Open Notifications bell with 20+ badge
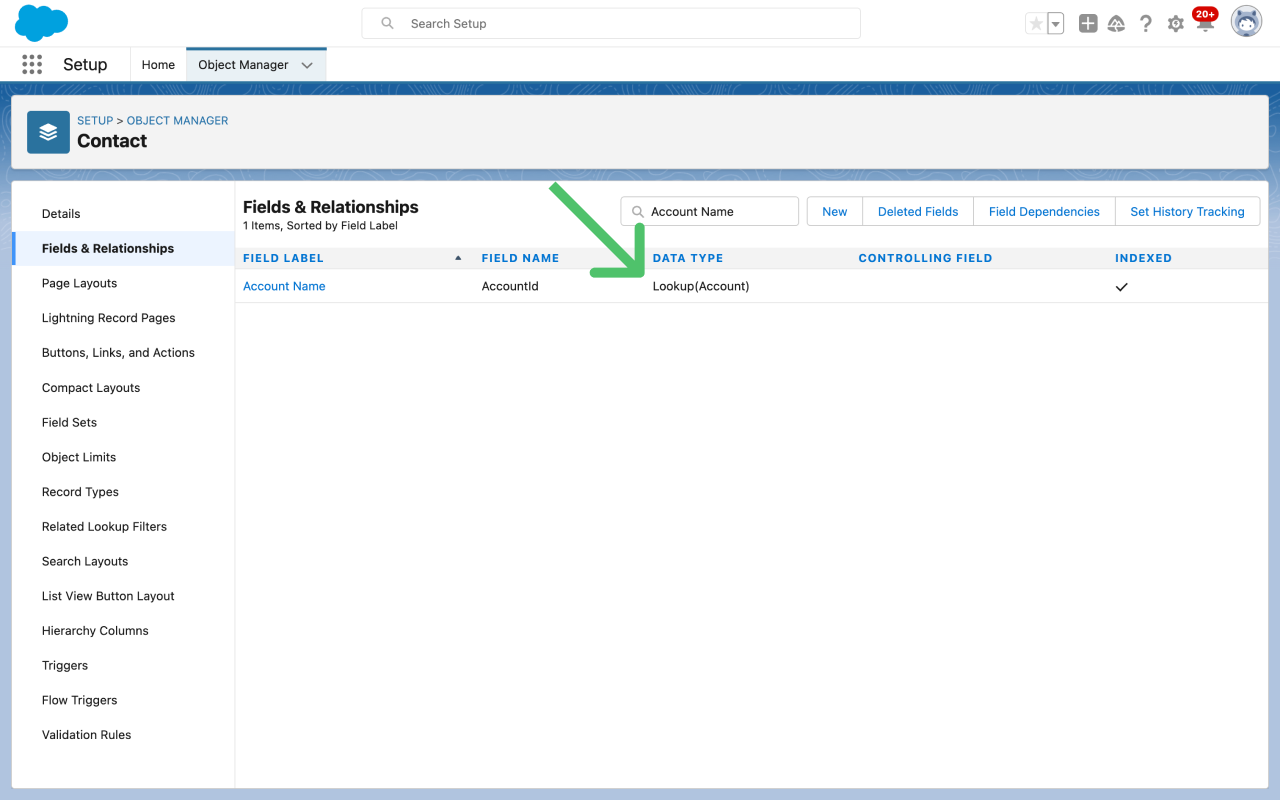Image resolution: width=1280 pixels, height=801 pixels. pyautogui.click(x=1205, y=21)
